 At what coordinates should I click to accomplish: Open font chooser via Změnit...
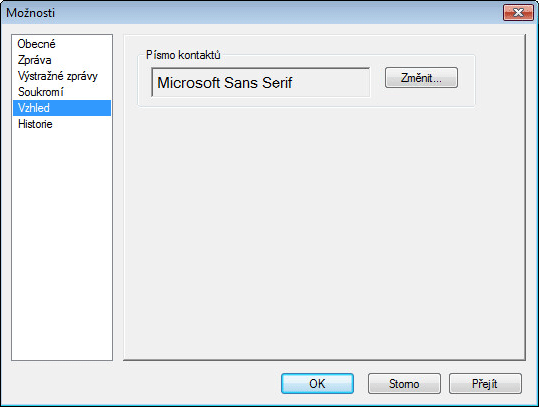pos(421,78)
